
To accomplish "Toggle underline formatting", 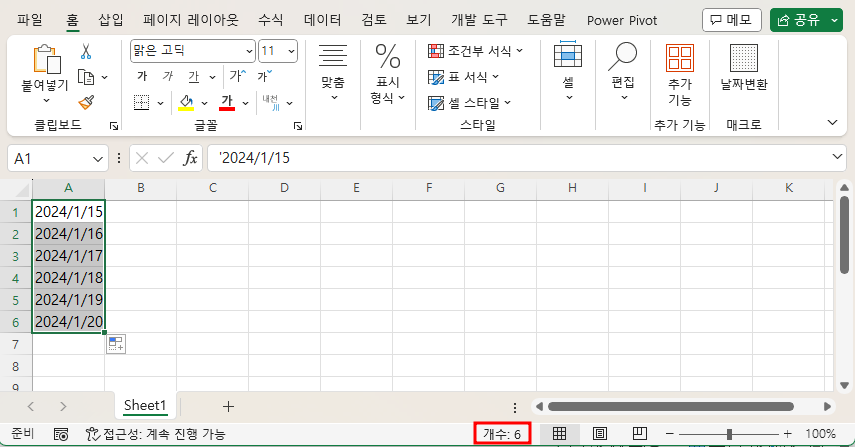I will 194,77.
